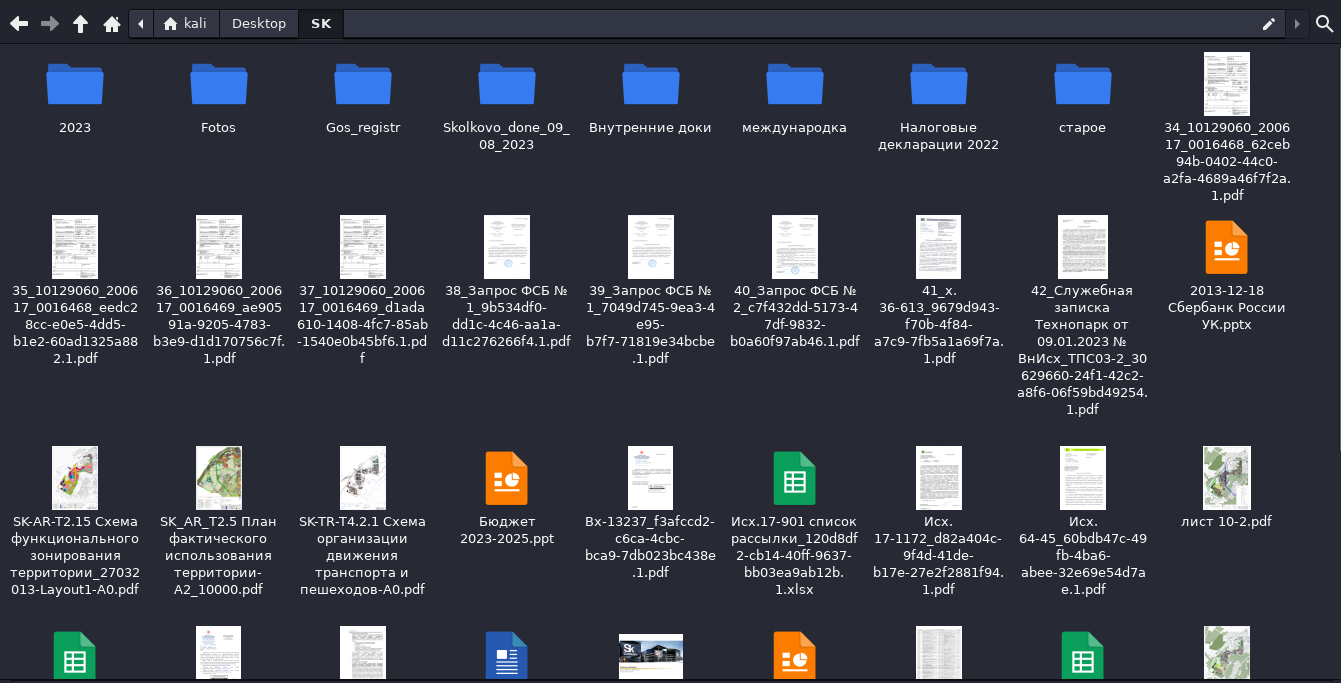
Task: Edit the location path with pencil icon
Action: 1269,23
